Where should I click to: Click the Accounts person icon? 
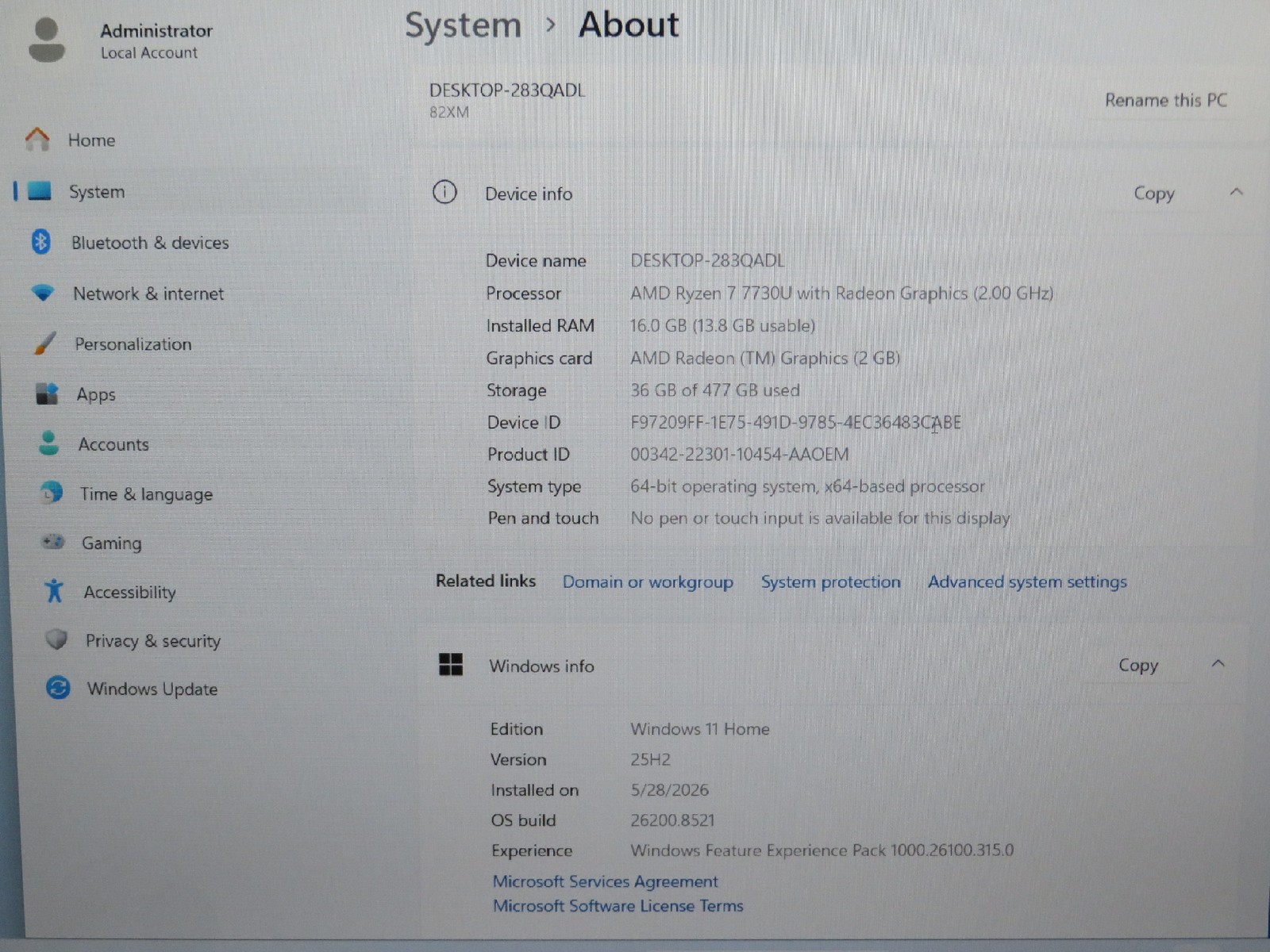pos(49,443)
